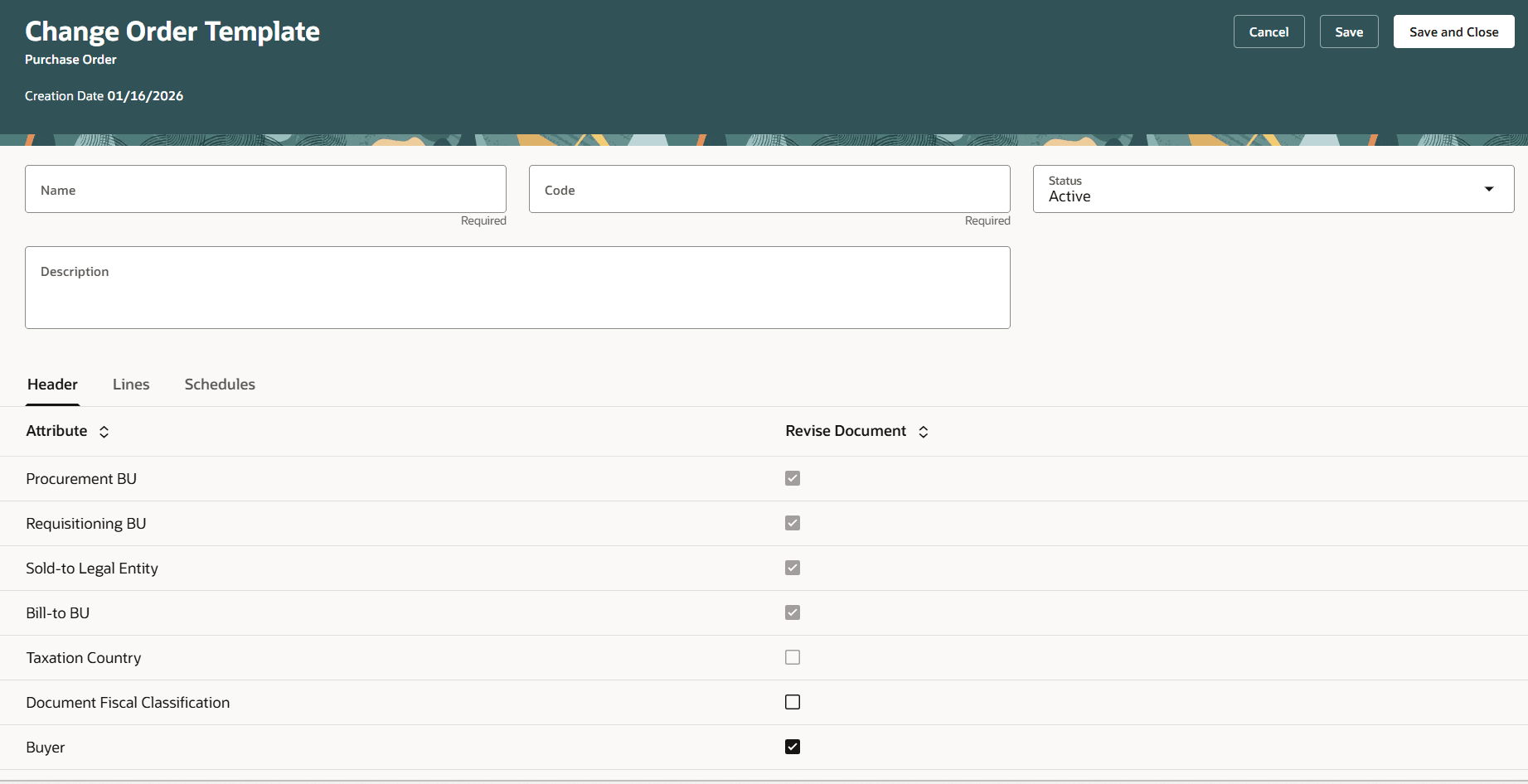Screen dimensions: 1528x784
Task: Focus the Code input field
Action: coord(769,189)
